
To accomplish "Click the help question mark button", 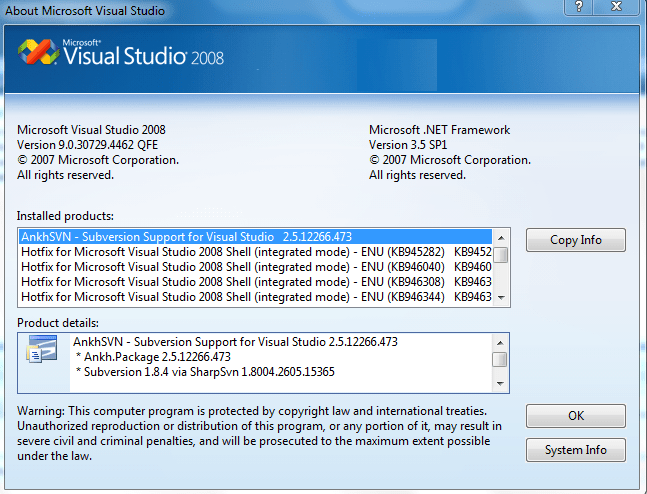I will [x=579, y=7].
